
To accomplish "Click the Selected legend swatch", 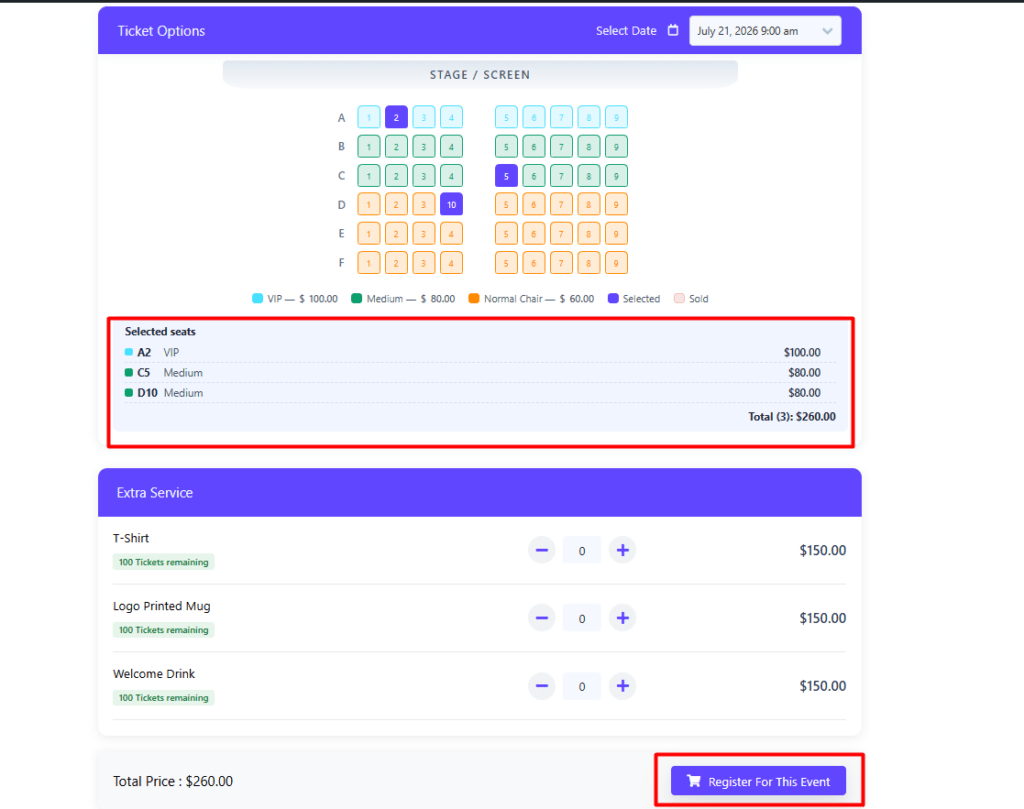I will tap(613, 298).
